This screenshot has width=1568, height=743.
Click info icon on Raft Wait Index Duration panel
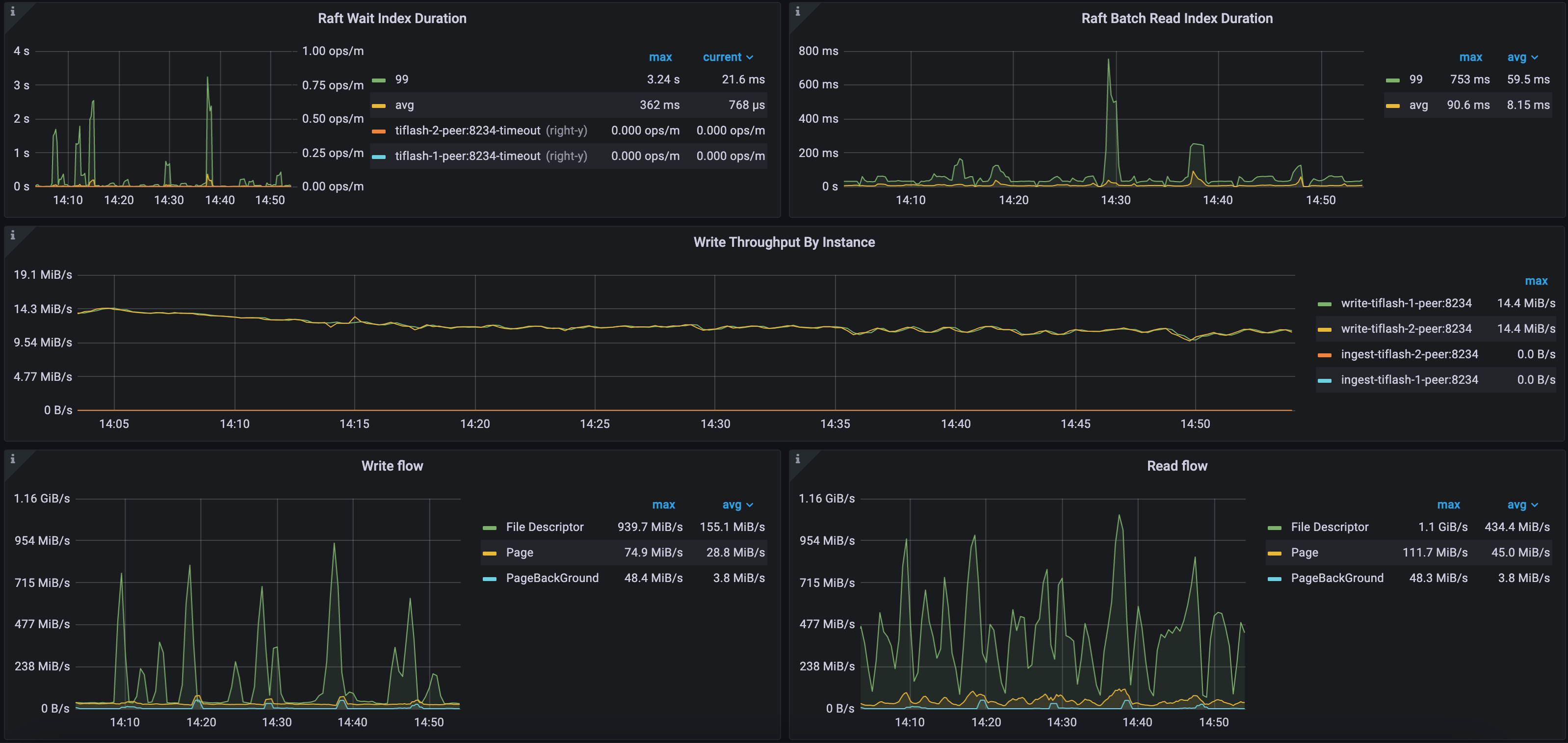pyautogui.click(x=12, y=12)
